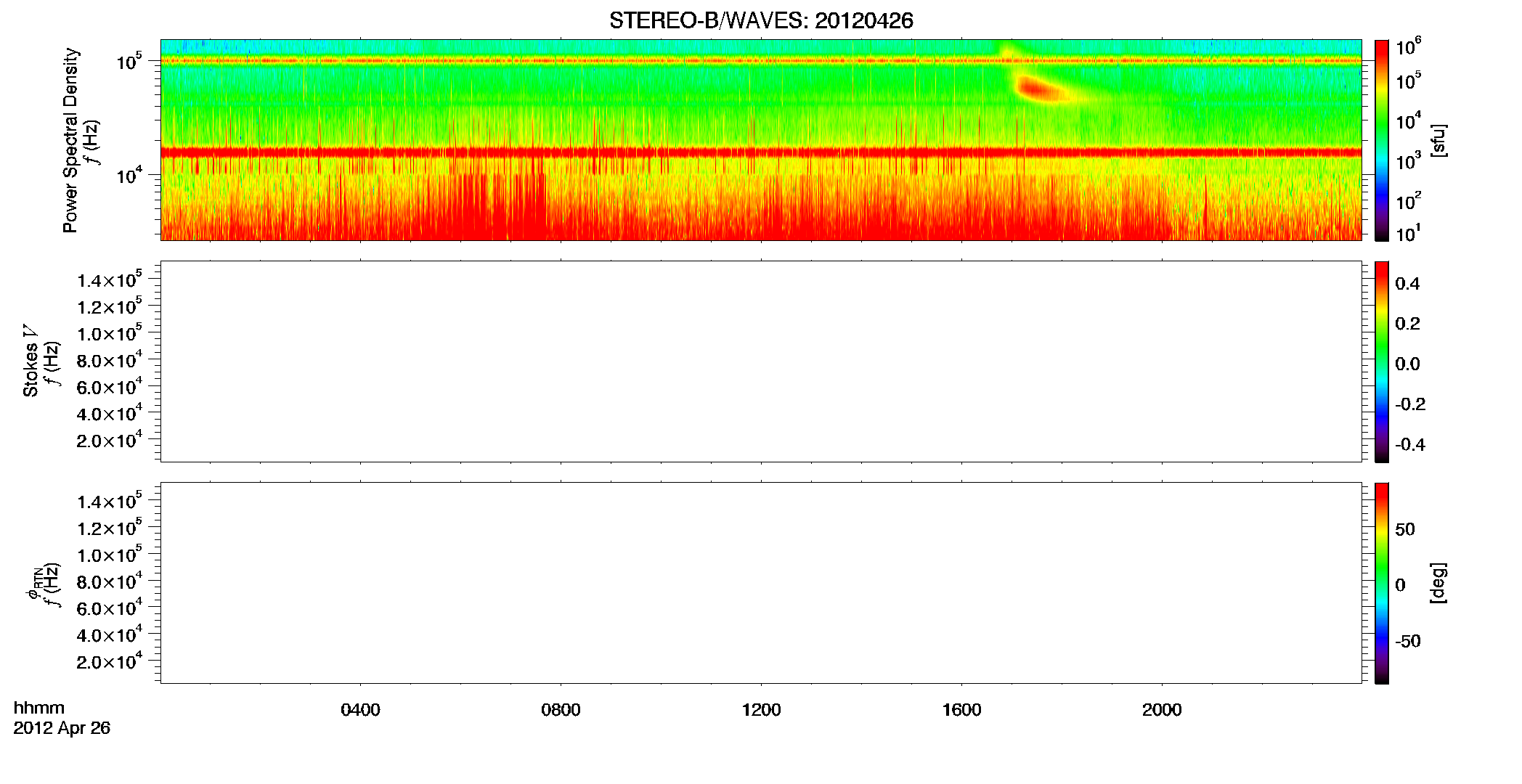The image size is (1522, 784).
Task: Click the 1200 time axis label
Action: point(761,710)
